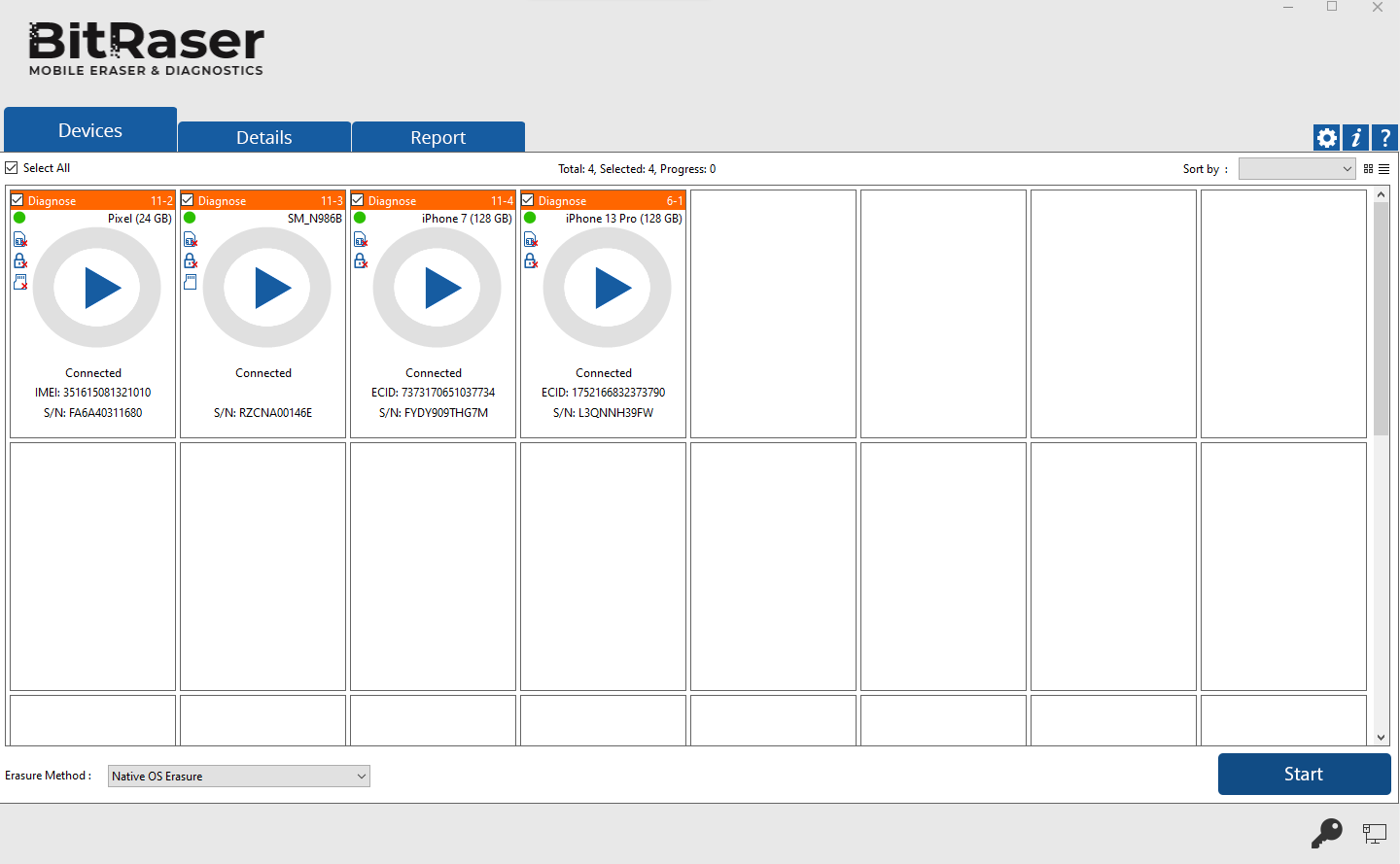Switch to the Details tab
1400x864 pixels.
click(264, 137)
